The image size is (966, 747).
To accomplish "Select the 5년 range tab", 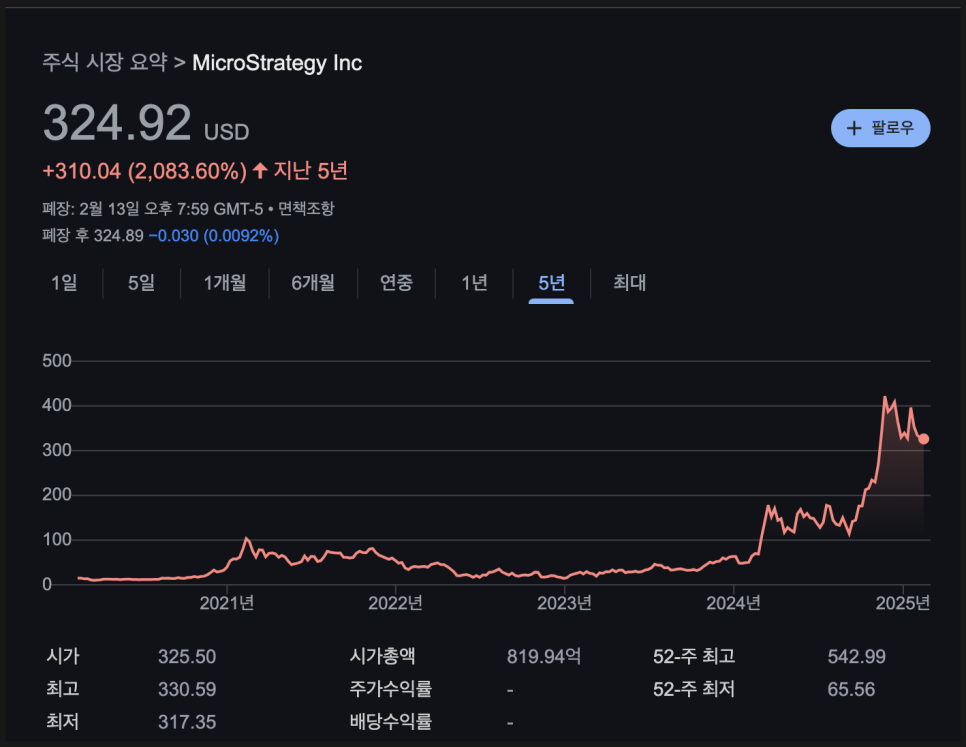I will tap(551, 283).
